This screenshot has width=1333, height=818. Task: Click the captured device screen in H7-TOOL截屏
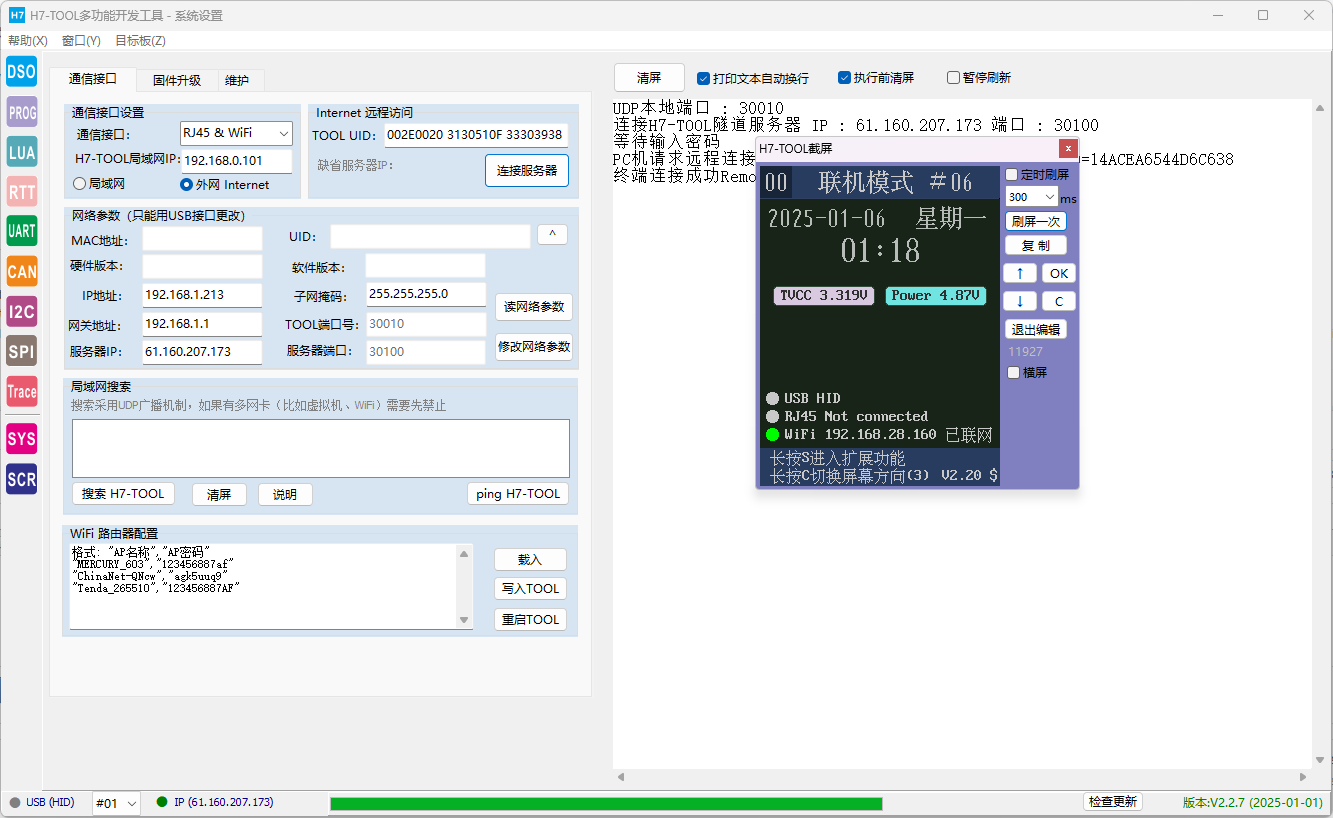click(879, 326)
